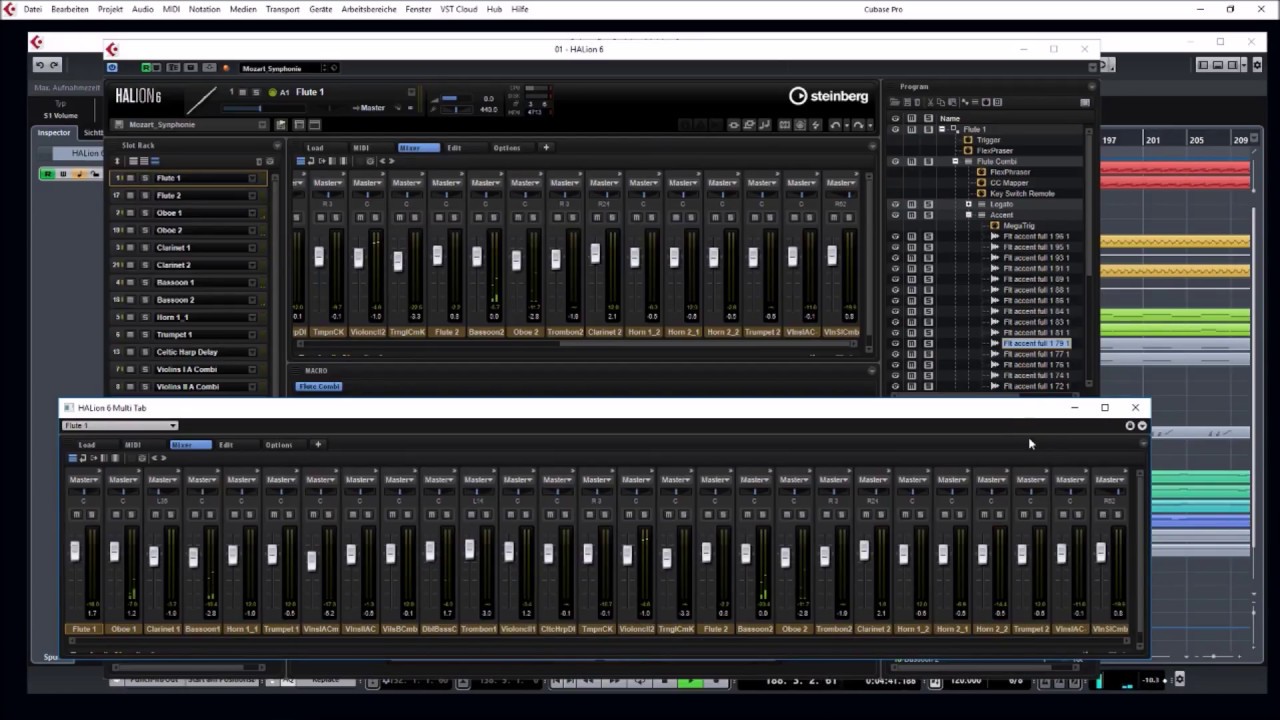The width and height of the screenshot is (1280, 720).
Task: Click the next arrow in main HALion mixer toolbar
Action: pos(391,161)
